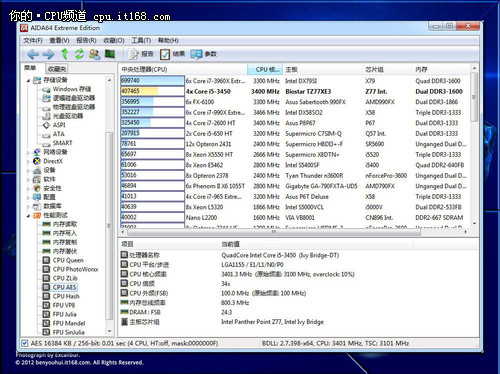Click the 内存读取 memory stick icon
This screenshot has width=500, height=374.
point(46,224)
